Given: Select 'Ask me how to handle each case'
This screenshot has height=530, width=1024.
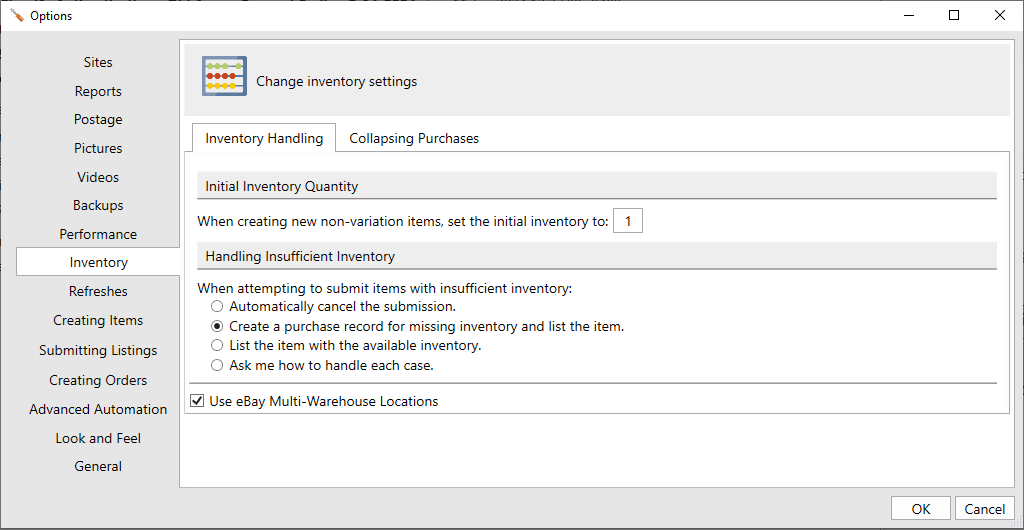Looking at the screenshot, I should click(217, 365).
